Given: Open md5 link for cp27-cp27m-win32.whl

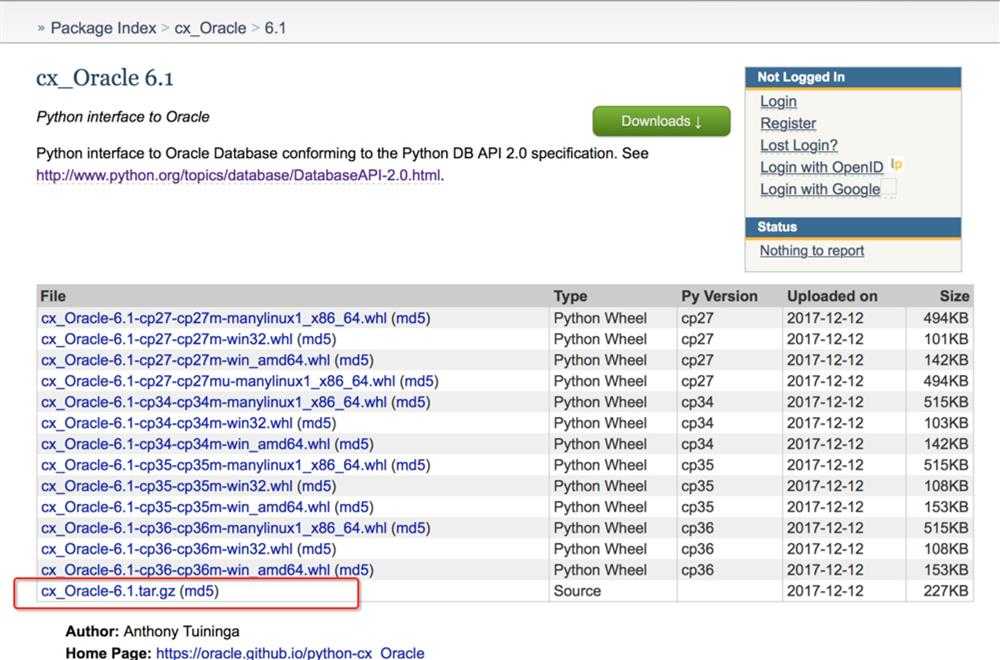Looking at the screenshot, I should click(x=316, y=339).
